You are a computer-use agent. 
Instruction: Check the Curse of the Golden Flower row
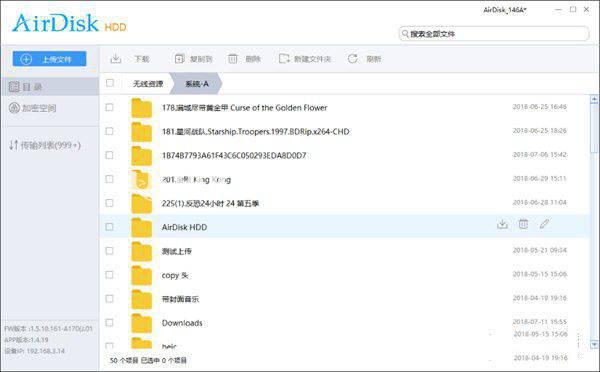109,107
